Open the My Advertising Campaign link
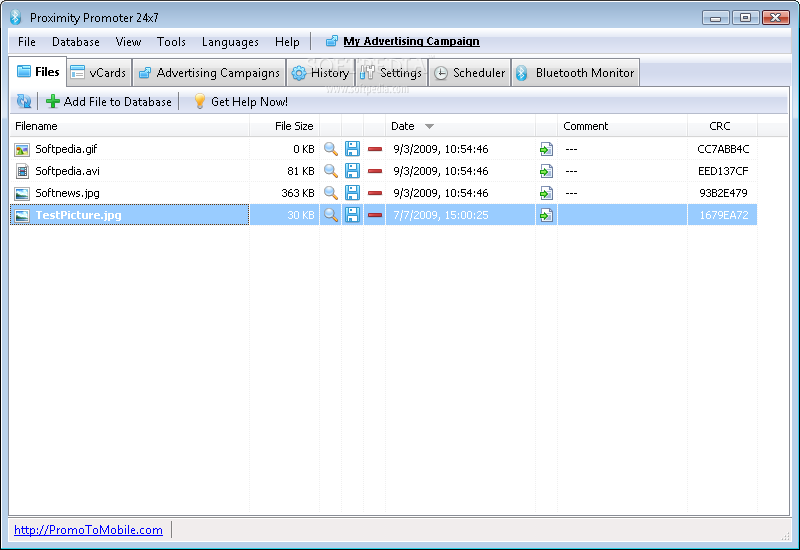800x550 pixels. 411,41
